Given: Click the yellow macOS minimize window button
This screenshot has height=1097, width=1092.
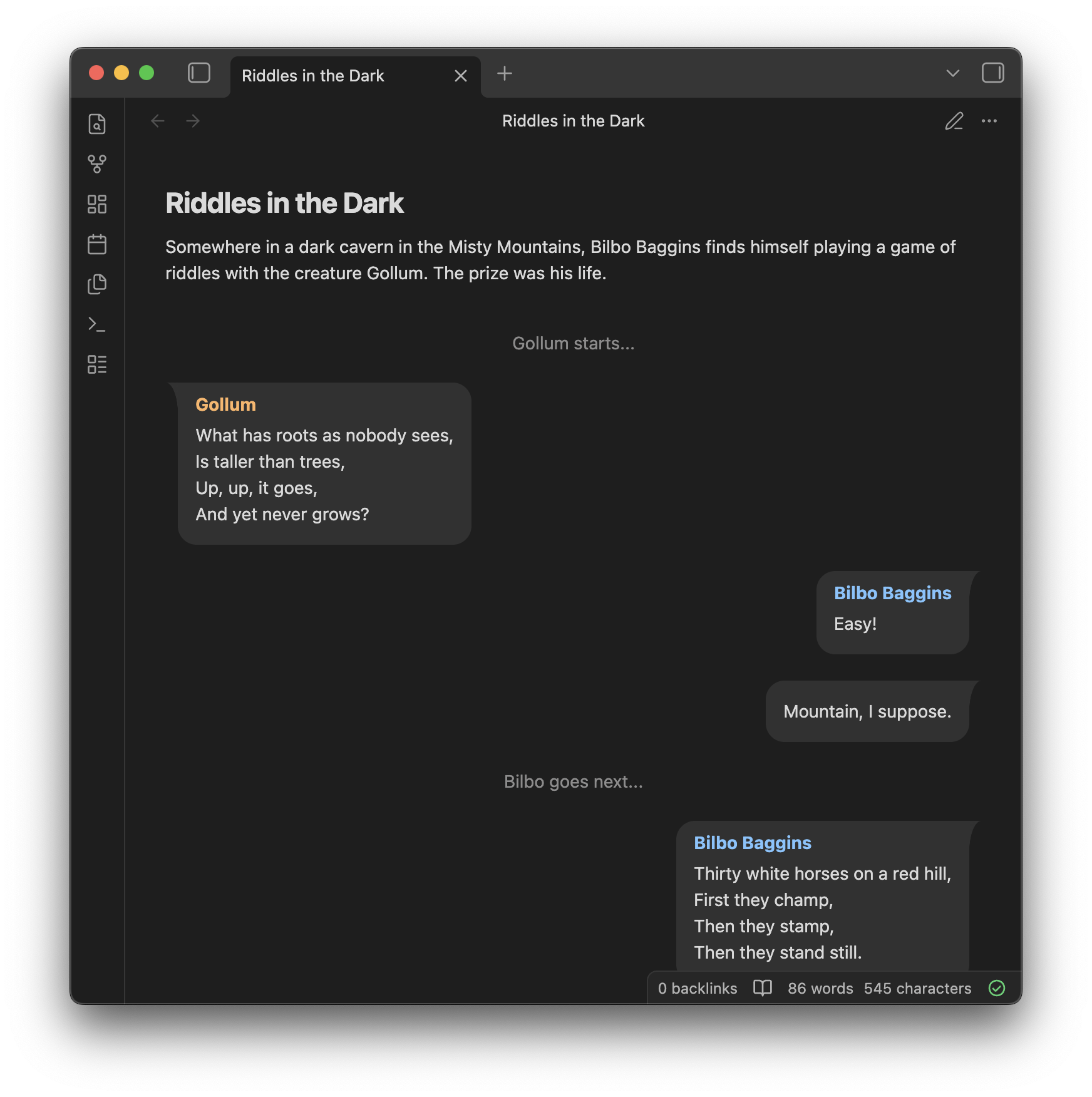Looking at the screenshot, I should click(x=121, y=73).
